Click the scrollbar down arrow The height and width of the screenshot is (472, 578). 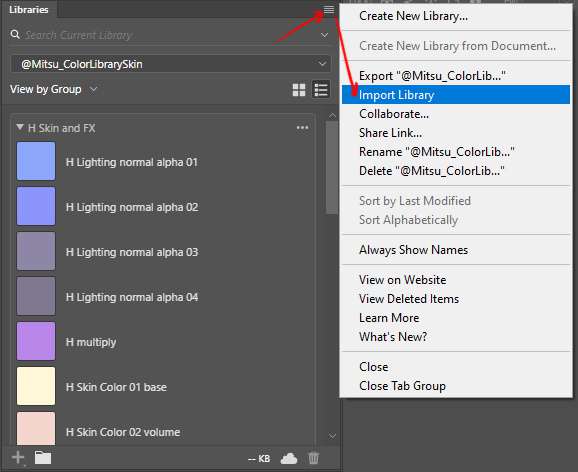pyautogui.click(x=332, y=436)
